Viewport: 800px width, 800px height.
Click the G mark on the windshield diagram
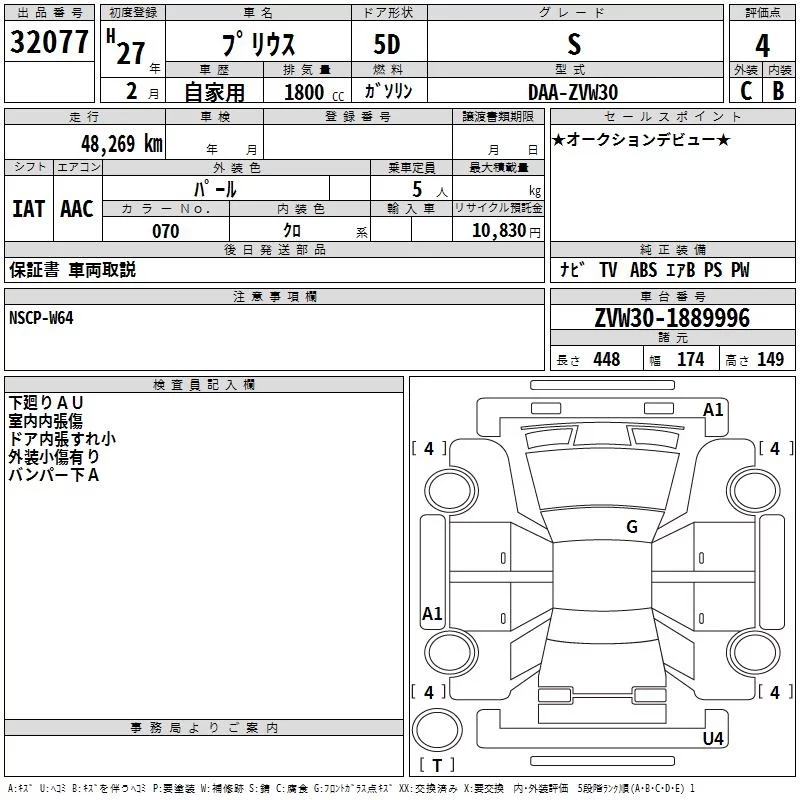pos(632,527)
